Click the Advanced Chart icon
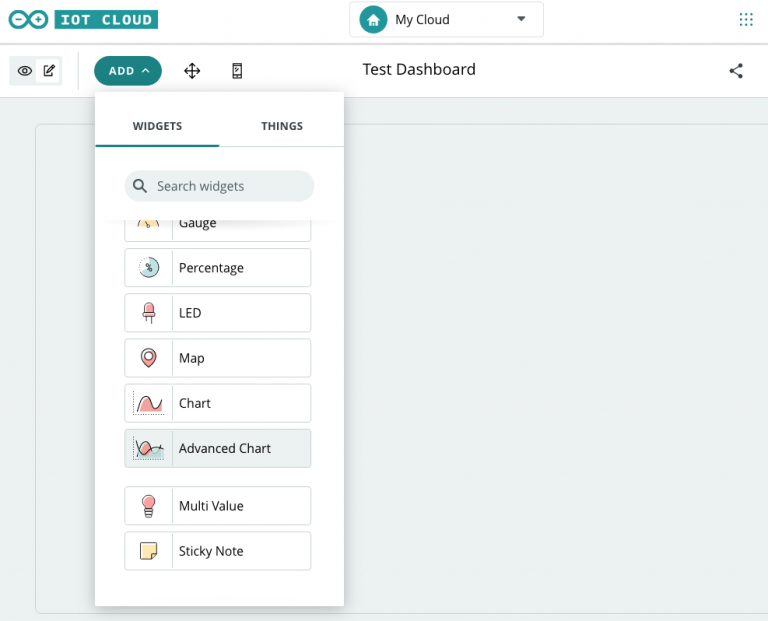Viewport: 768px width, 621px height. point(149,448)
